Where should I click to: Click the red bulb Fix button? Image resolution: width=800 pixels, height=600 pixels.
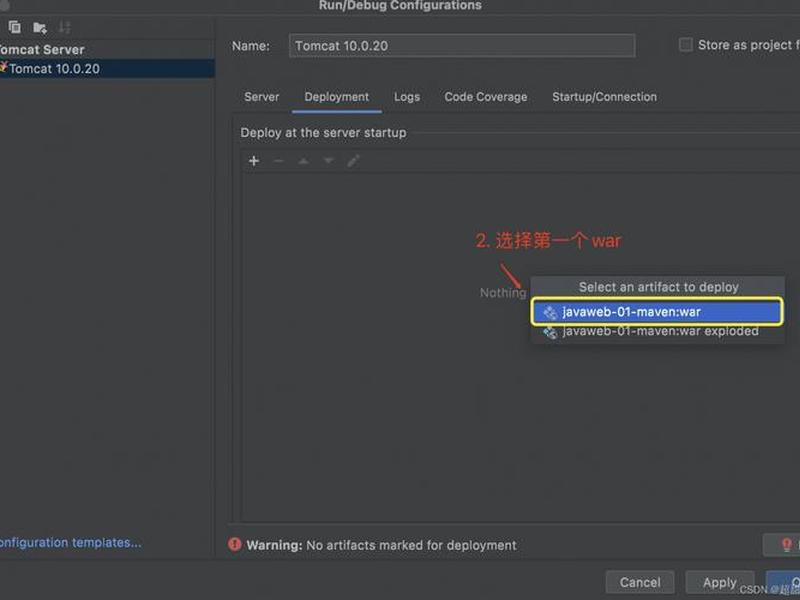click(x=782, y=544)
